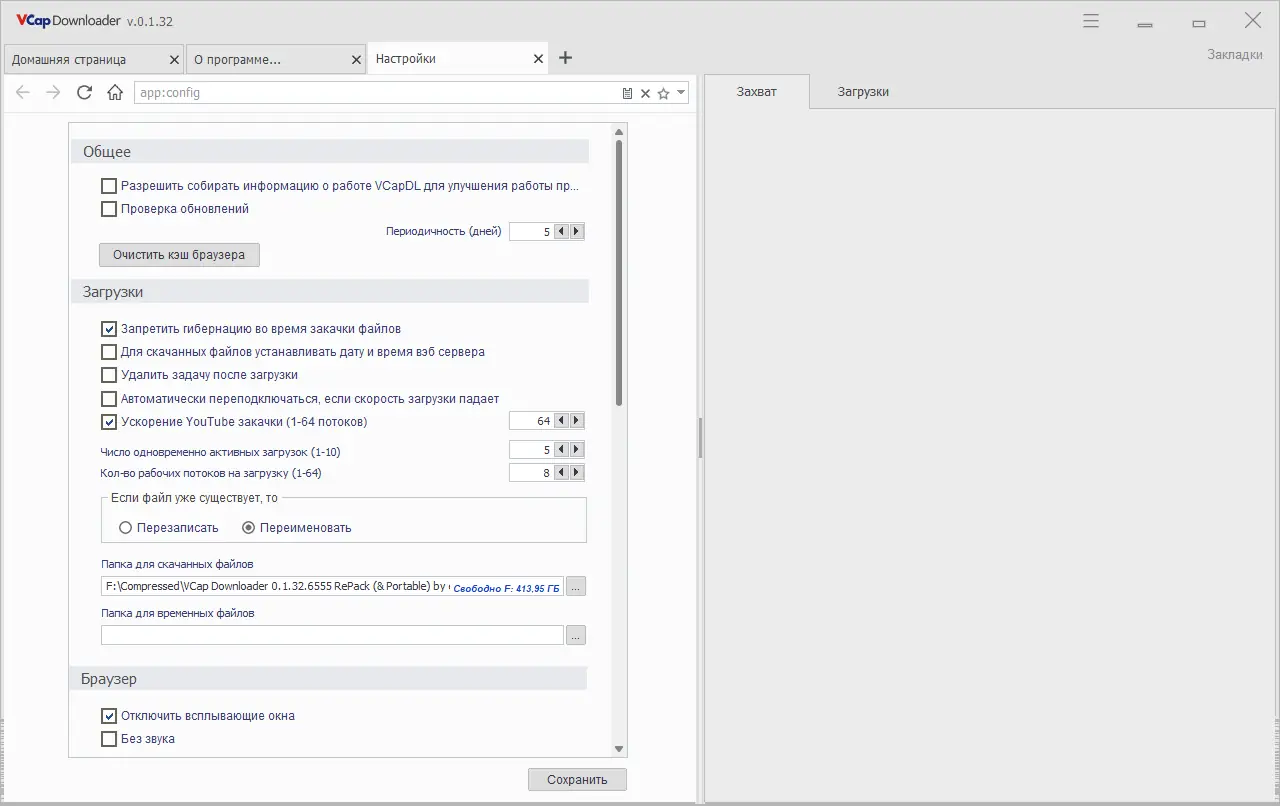Enable setting web server date for files
The height and width of the screenshot is (806, 1280).
(x=109, y=352)
